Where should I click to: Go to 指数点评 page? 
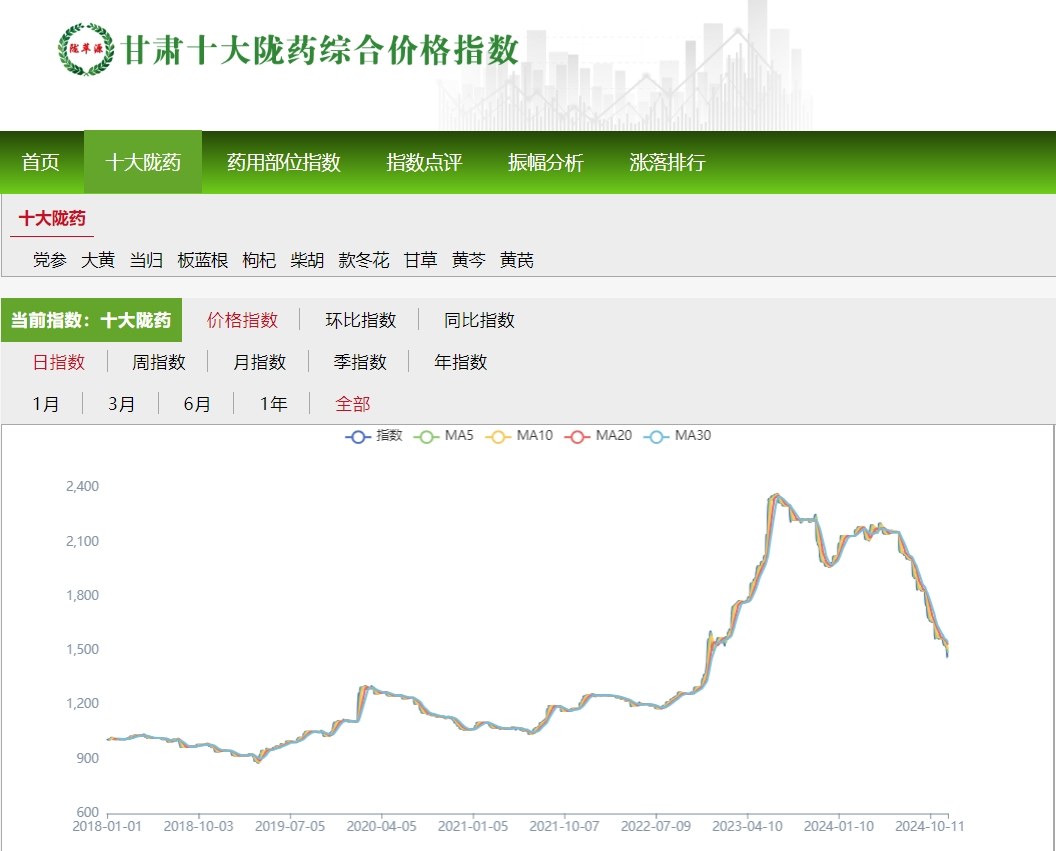[424, 162]
